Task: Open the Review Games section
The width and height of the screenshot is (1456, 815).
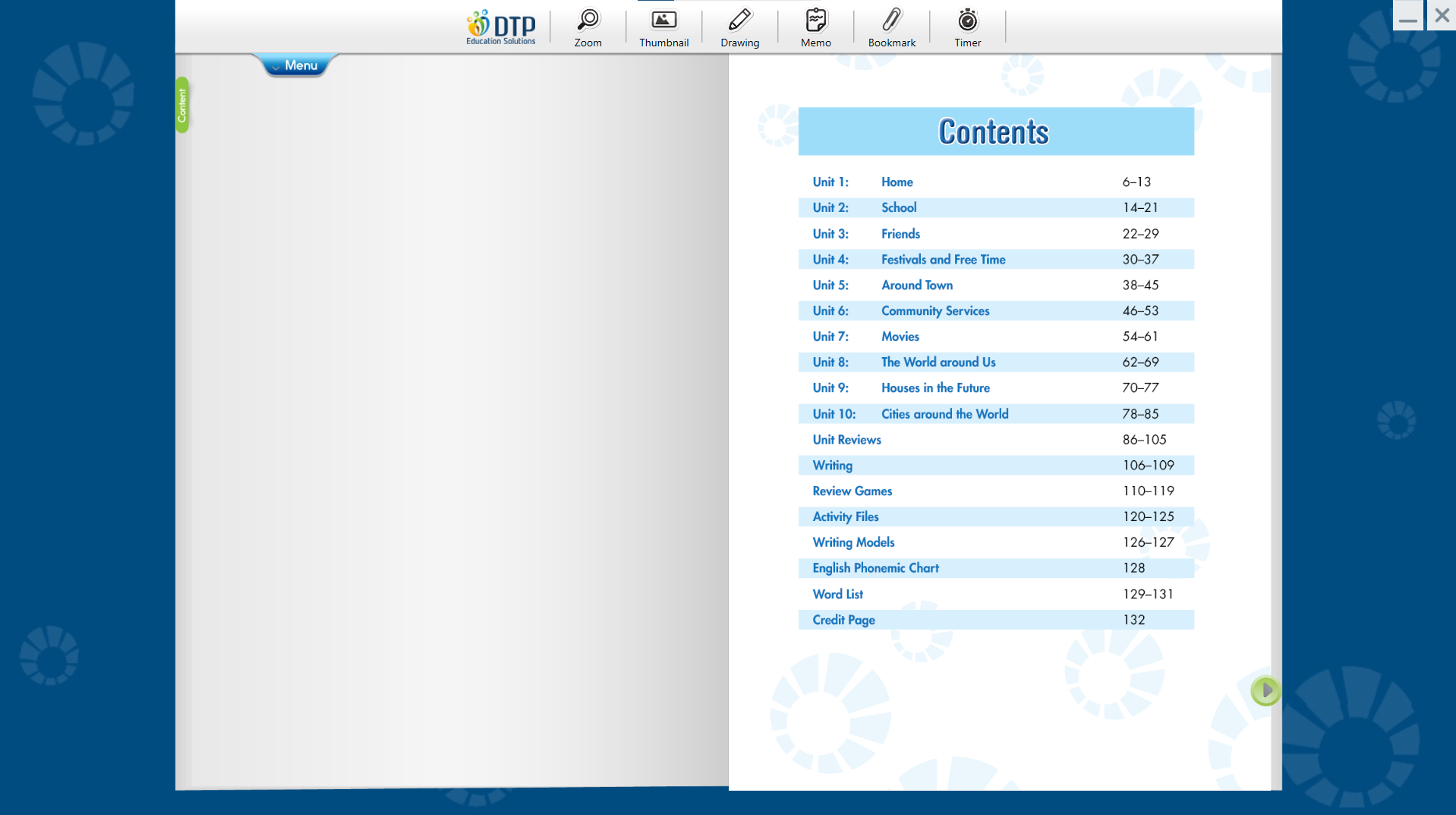Action: (852, 491)
